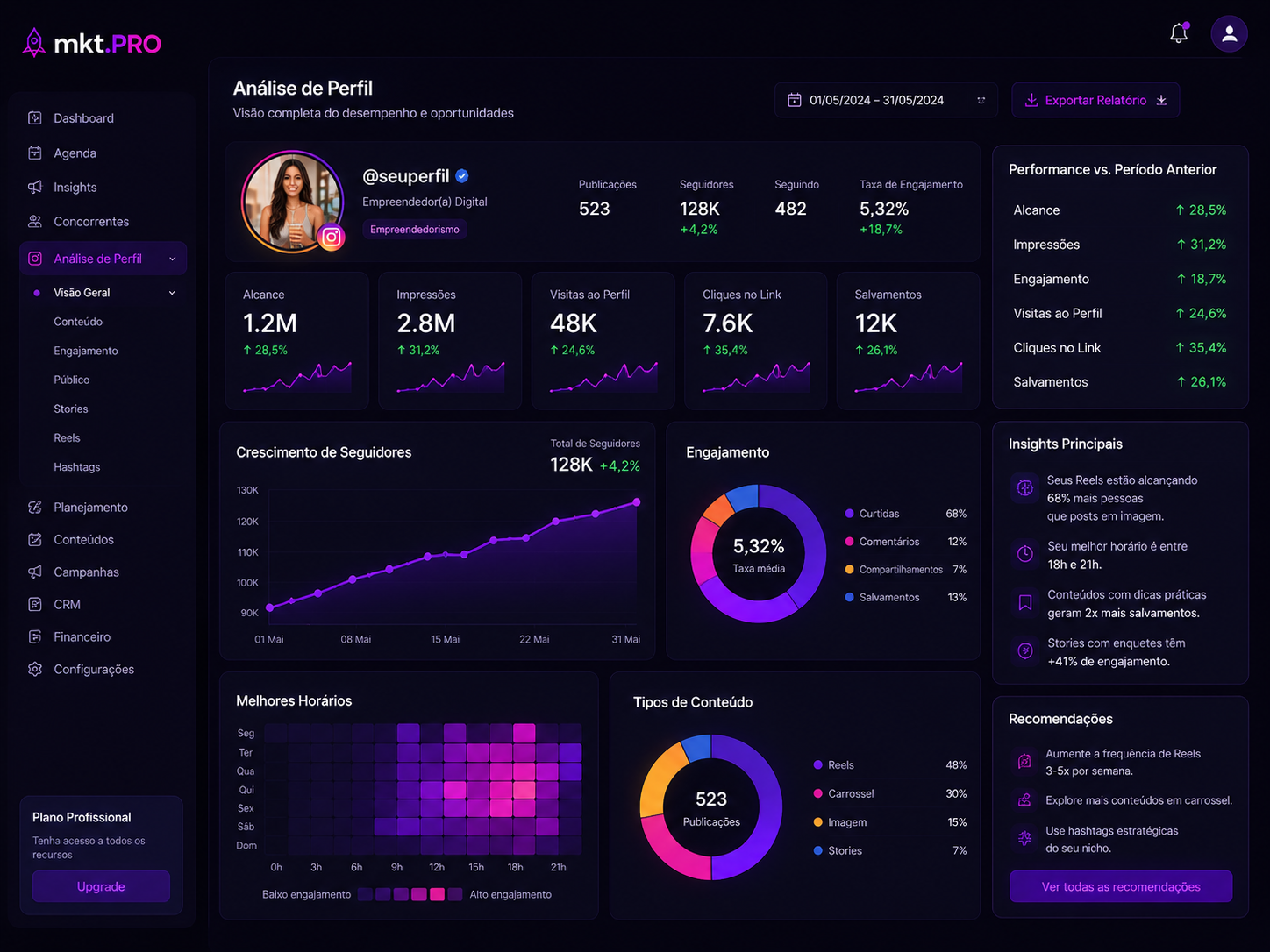Click the Dashboard sidebar icon
The height and width of the screenshot is (952, 1270).
[35, 118]
